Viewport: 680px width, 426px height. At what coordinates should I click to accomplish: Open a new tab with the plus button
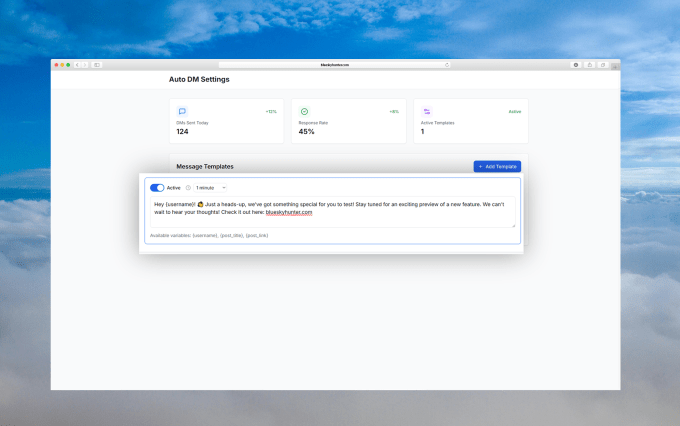[615, 67]
